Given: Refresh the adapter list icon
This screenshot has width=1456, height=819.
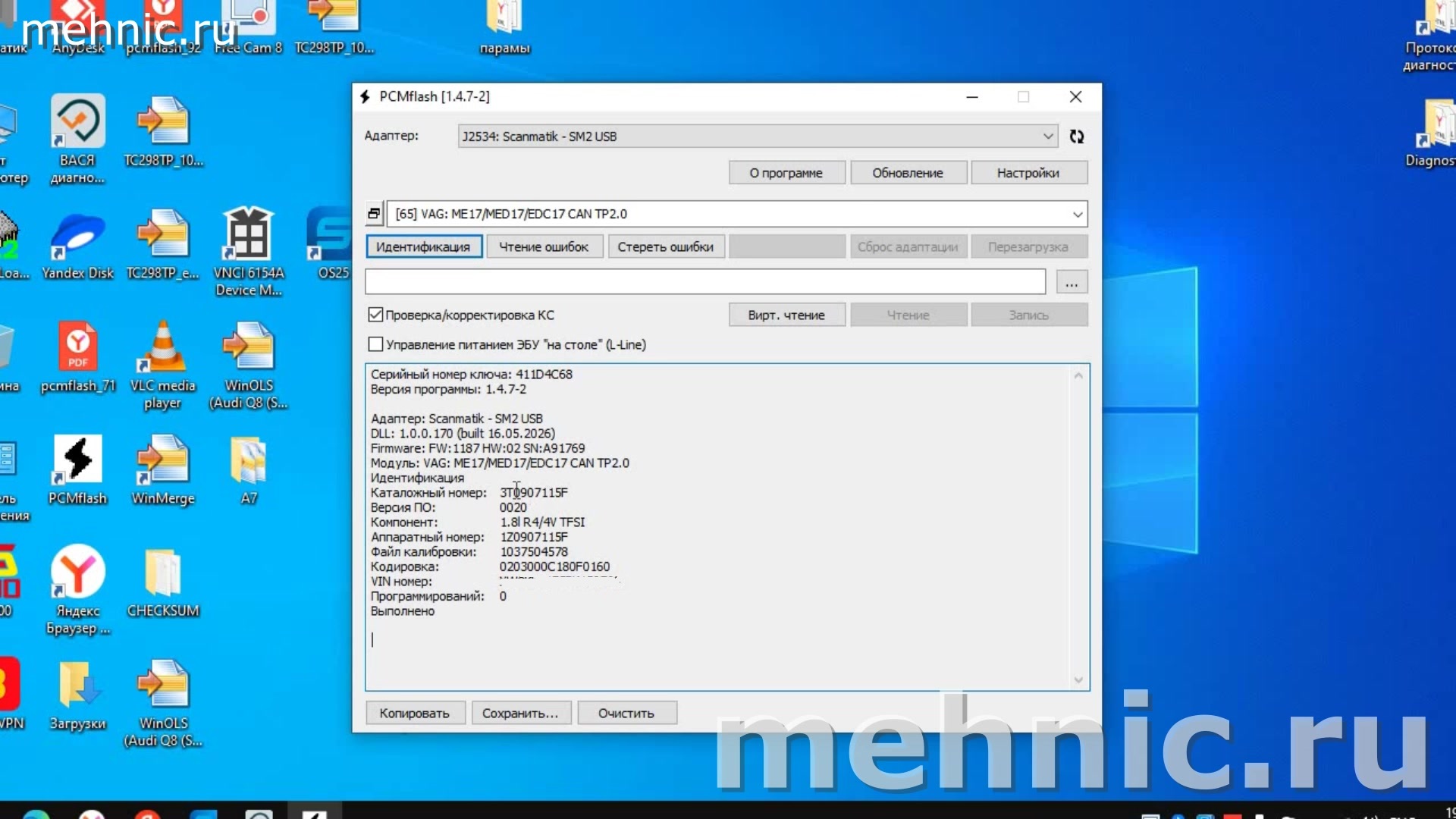Looking at the screenshot, I should tap(1076, 136).
